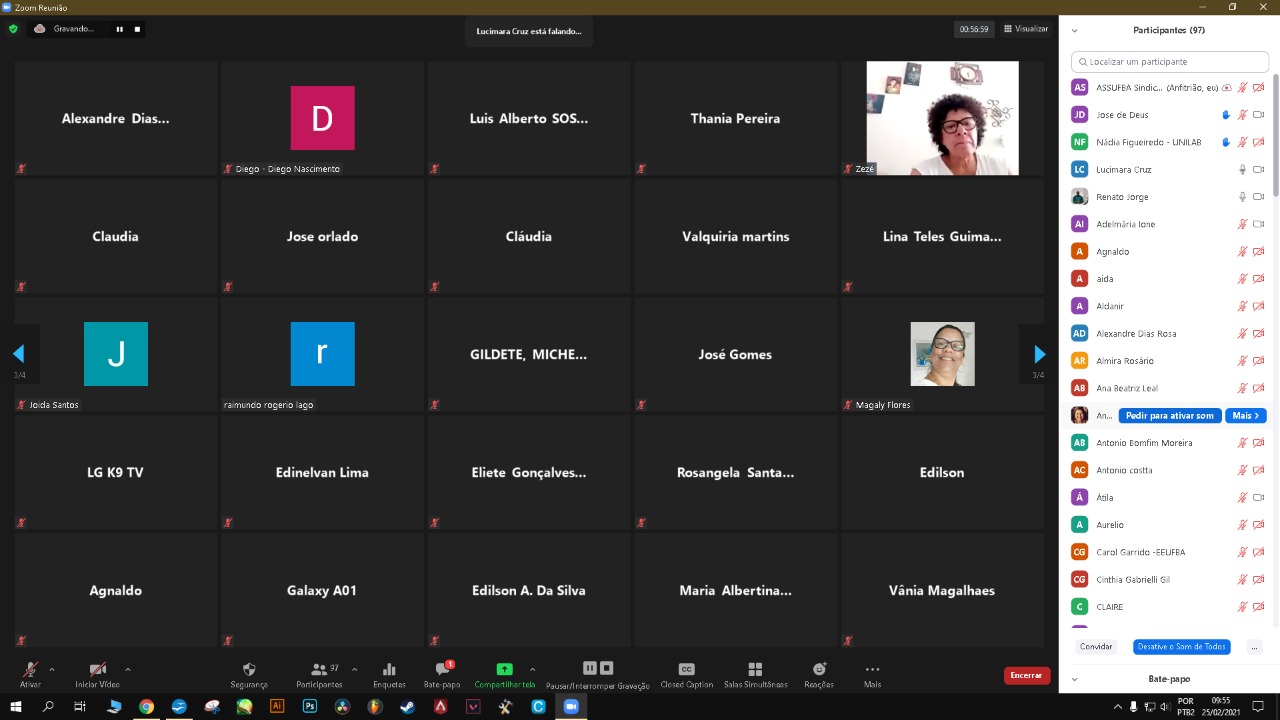The width and height of the screenshot is (1280, 720).
Task: Expand audio options arrow beside Ativar
Action: pyautogui.click(x=52, y=669)
